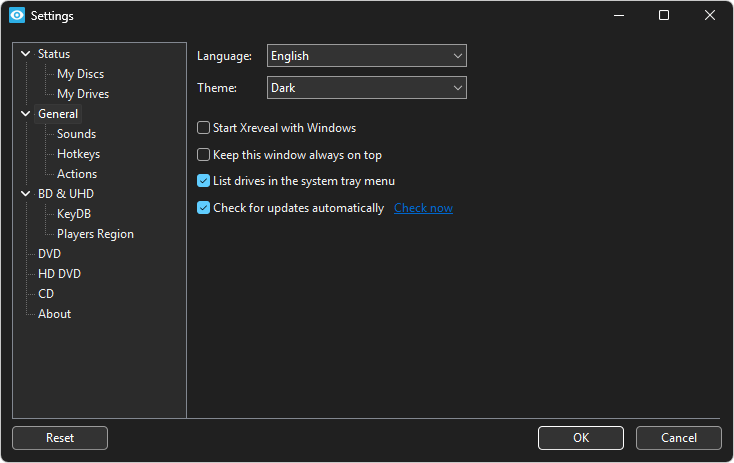Viewport: 734px width, 463px height.
Task: Select My Discs in the sidebar
Action: pyautogui.click(x=80, y=74)
